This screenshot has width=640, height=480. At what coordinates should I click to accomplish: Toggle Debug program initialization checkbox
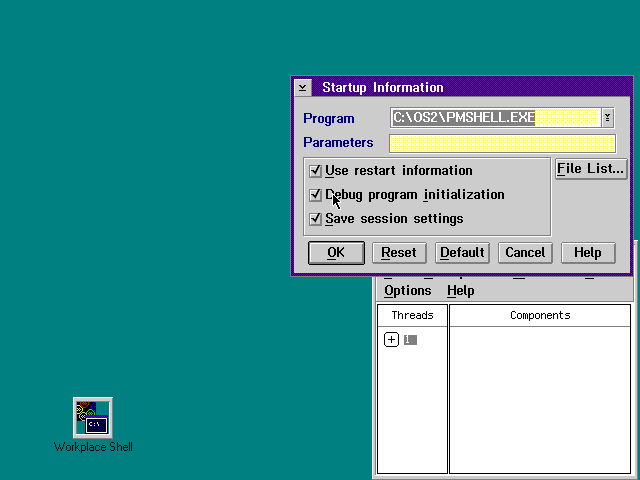(315, 195)
